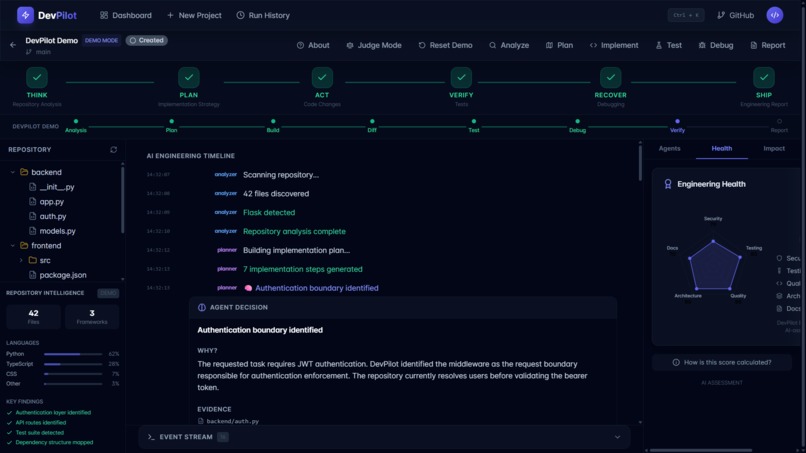Open Run History
Image resolution: width=806 pixels, height=453 pixels.
pyautogui.click(x=263, y=15)
